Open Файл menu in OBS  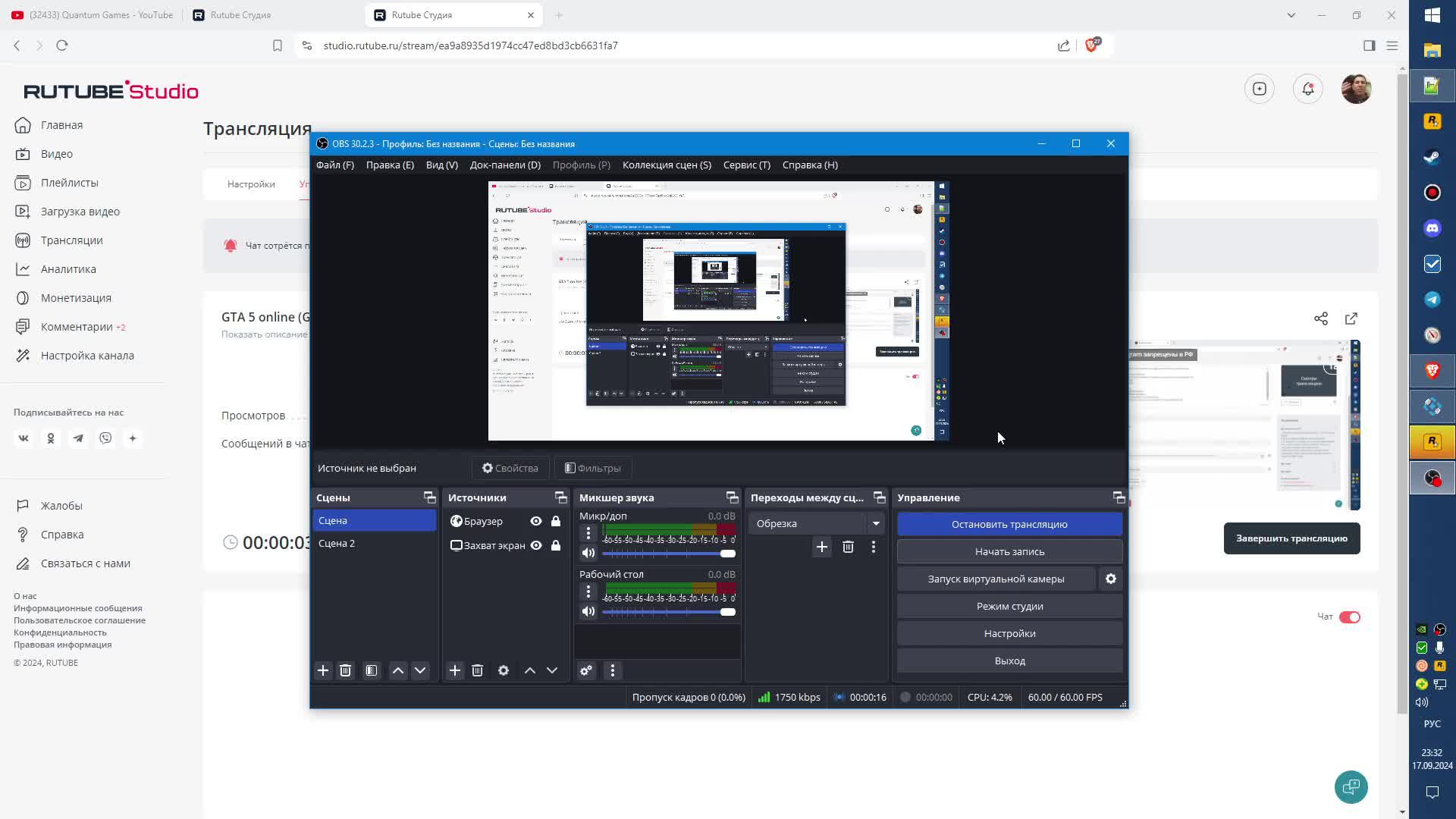334,165
